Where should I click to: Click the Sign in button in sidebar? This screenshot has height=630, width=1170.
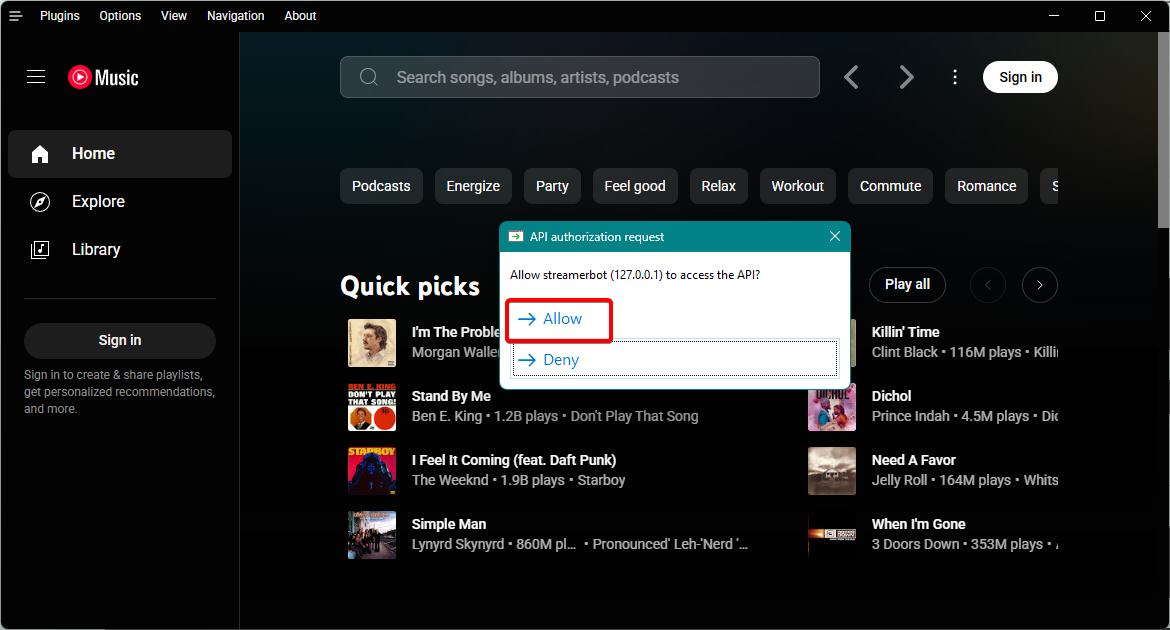[119, 340]
